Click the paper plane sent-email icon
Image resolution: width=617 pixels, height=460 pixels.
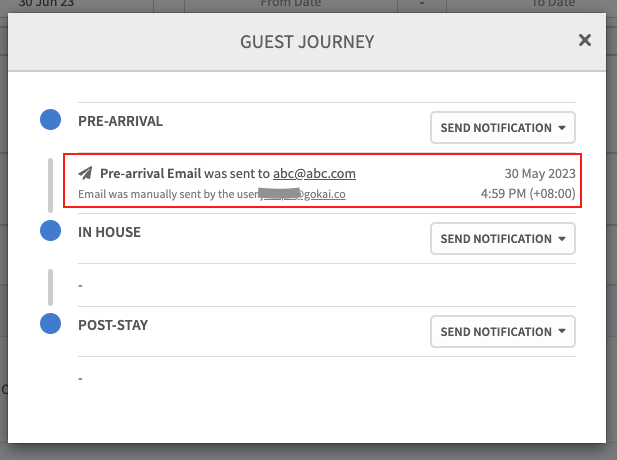coord(85,174)
